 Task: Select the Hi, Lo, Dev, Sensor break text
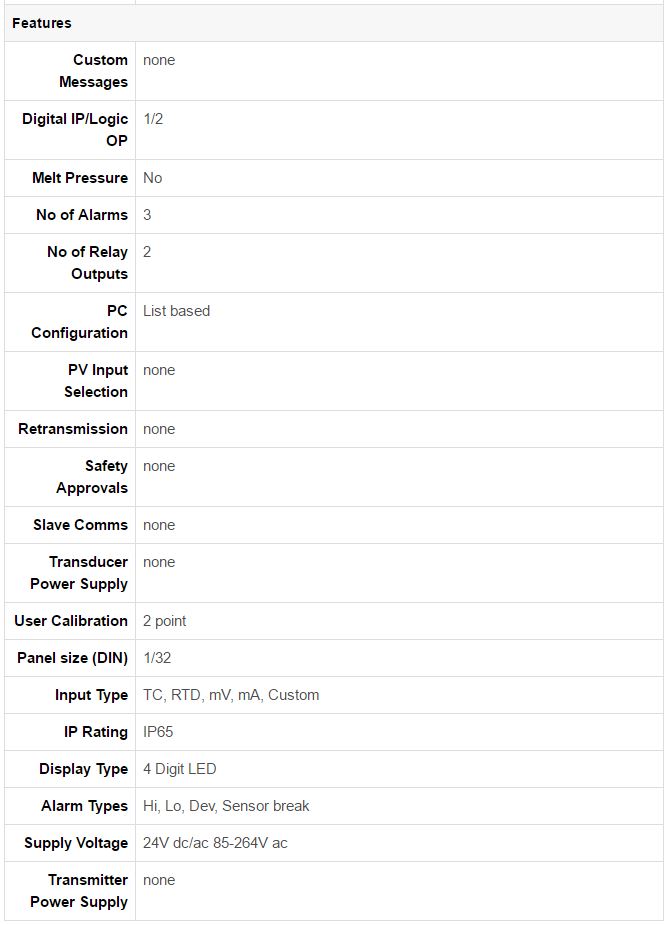pyautogui.click(x=226, y=806)
